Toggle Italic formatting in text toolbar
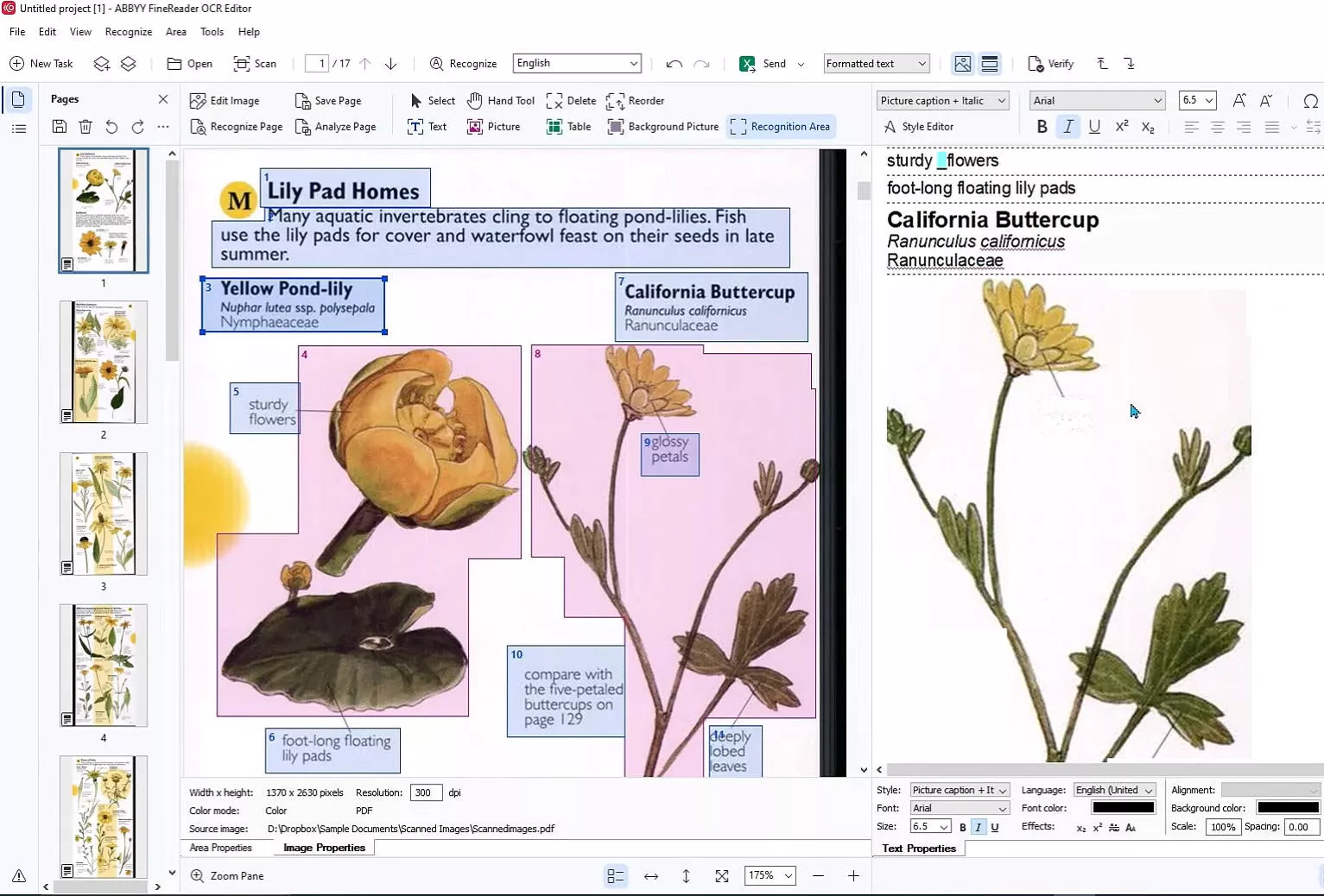This screenshot has height=896, width=1324. (1068, 127)
